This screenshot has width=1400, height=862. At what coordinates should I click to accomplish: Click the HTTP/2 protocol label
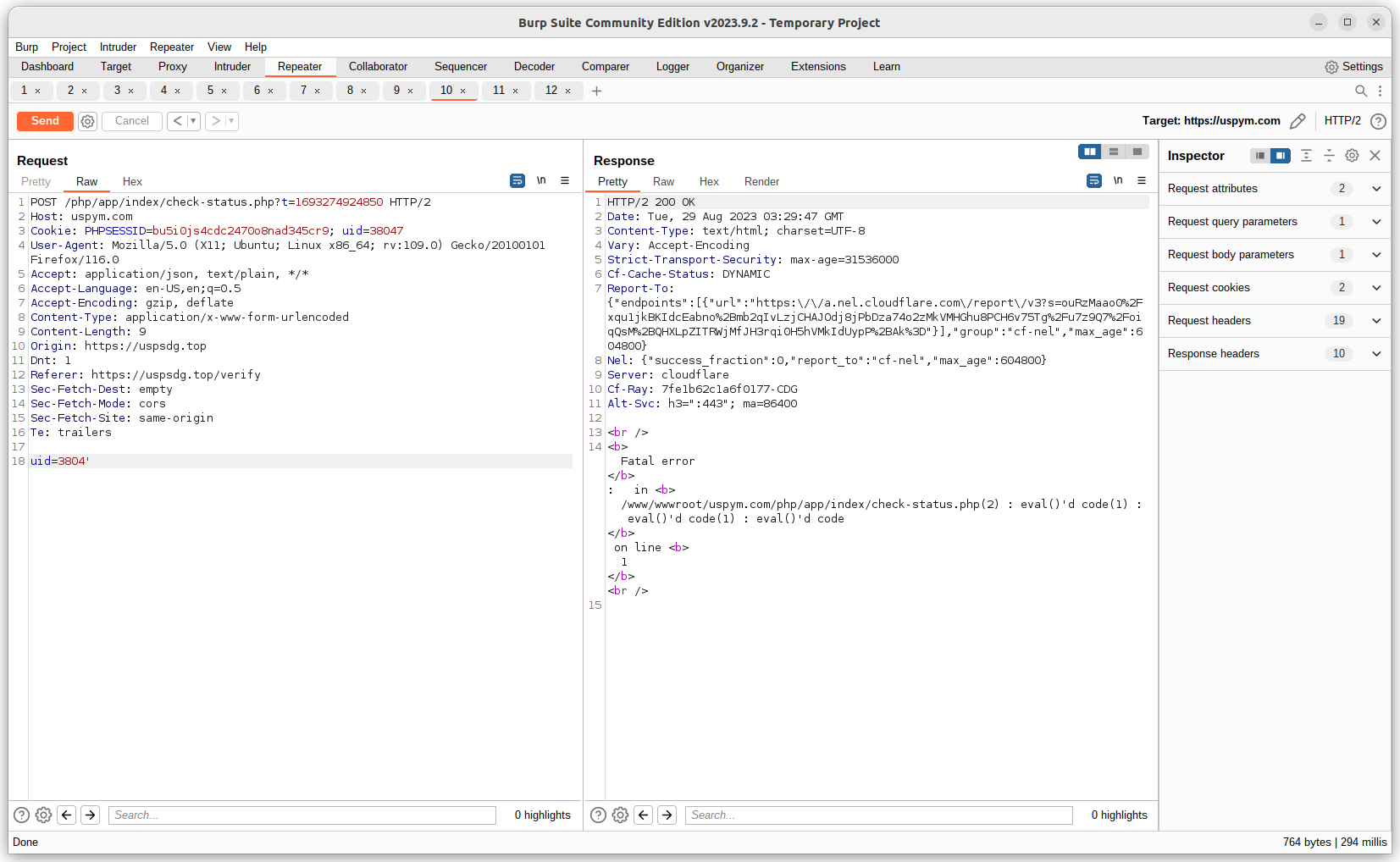coord(1342,121)
